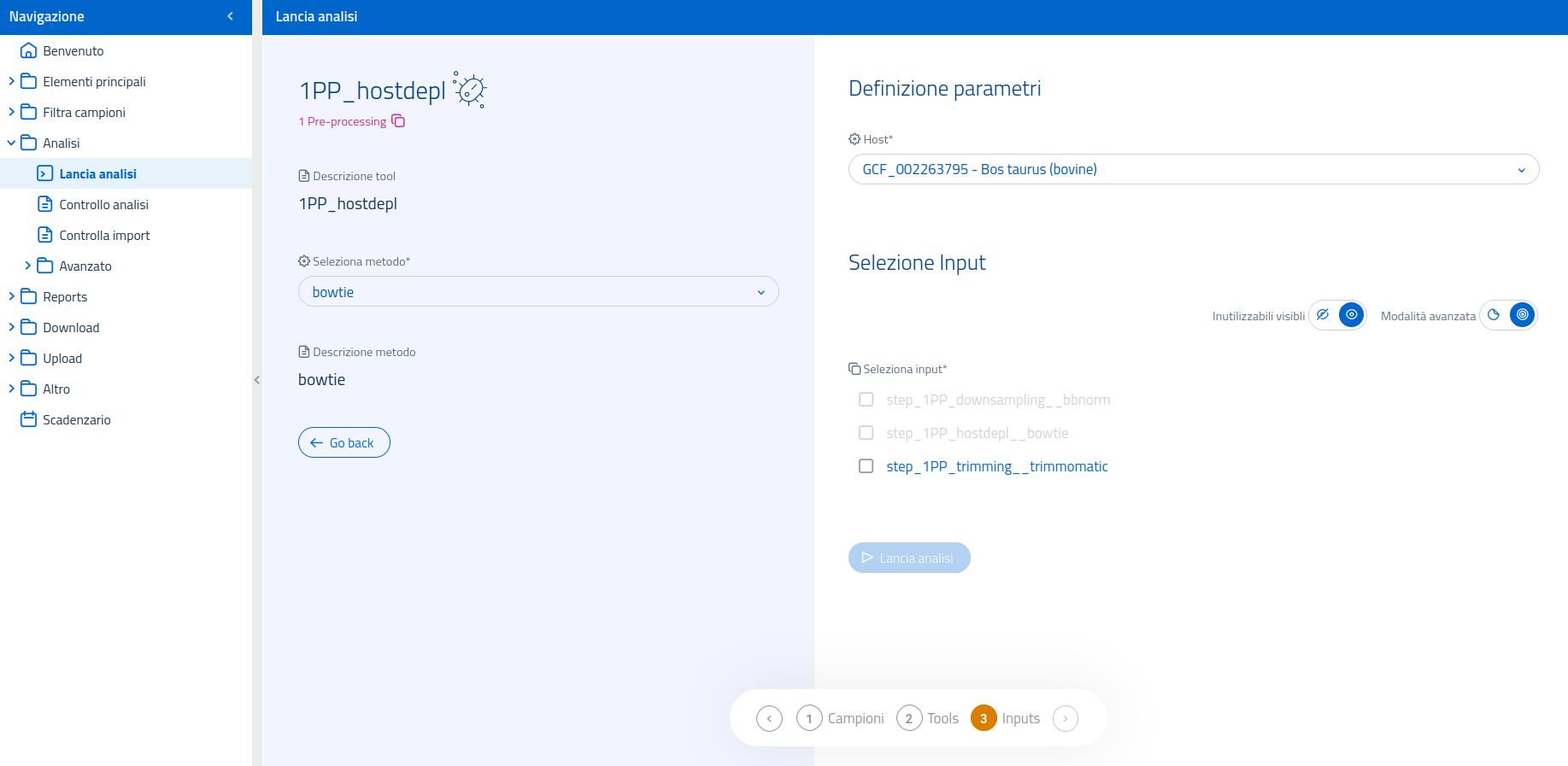The image size is (1568, 766).
Task: Expand the Reports folder in navigation
Action: pos(12,296)
